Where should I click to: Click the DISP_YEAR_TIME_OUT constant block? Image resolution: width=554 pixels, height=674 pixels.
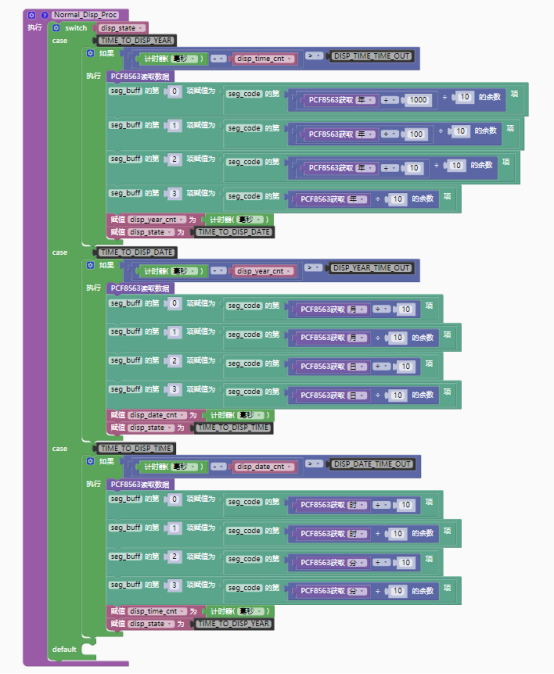(x=372, y=268)
